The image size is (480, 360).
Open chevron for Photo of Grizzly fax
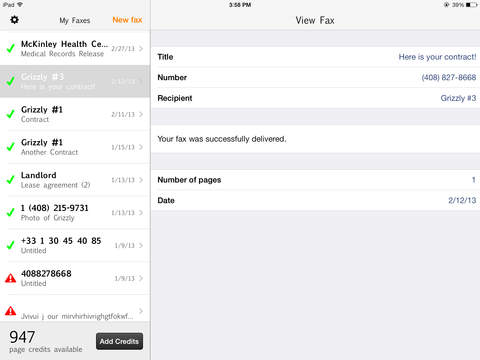(141, 213)
